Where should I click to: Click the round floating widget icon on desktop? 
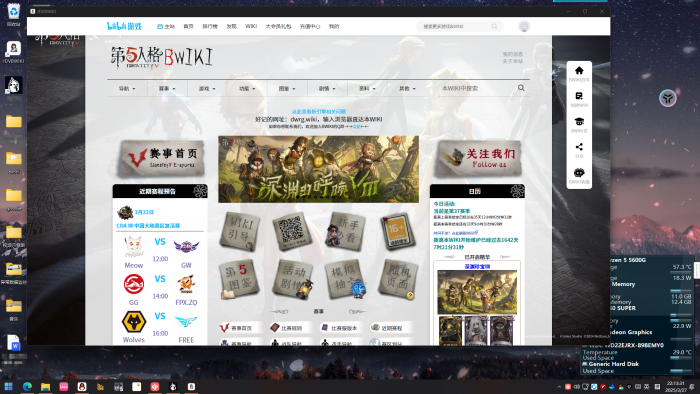[x=668, y=98]
